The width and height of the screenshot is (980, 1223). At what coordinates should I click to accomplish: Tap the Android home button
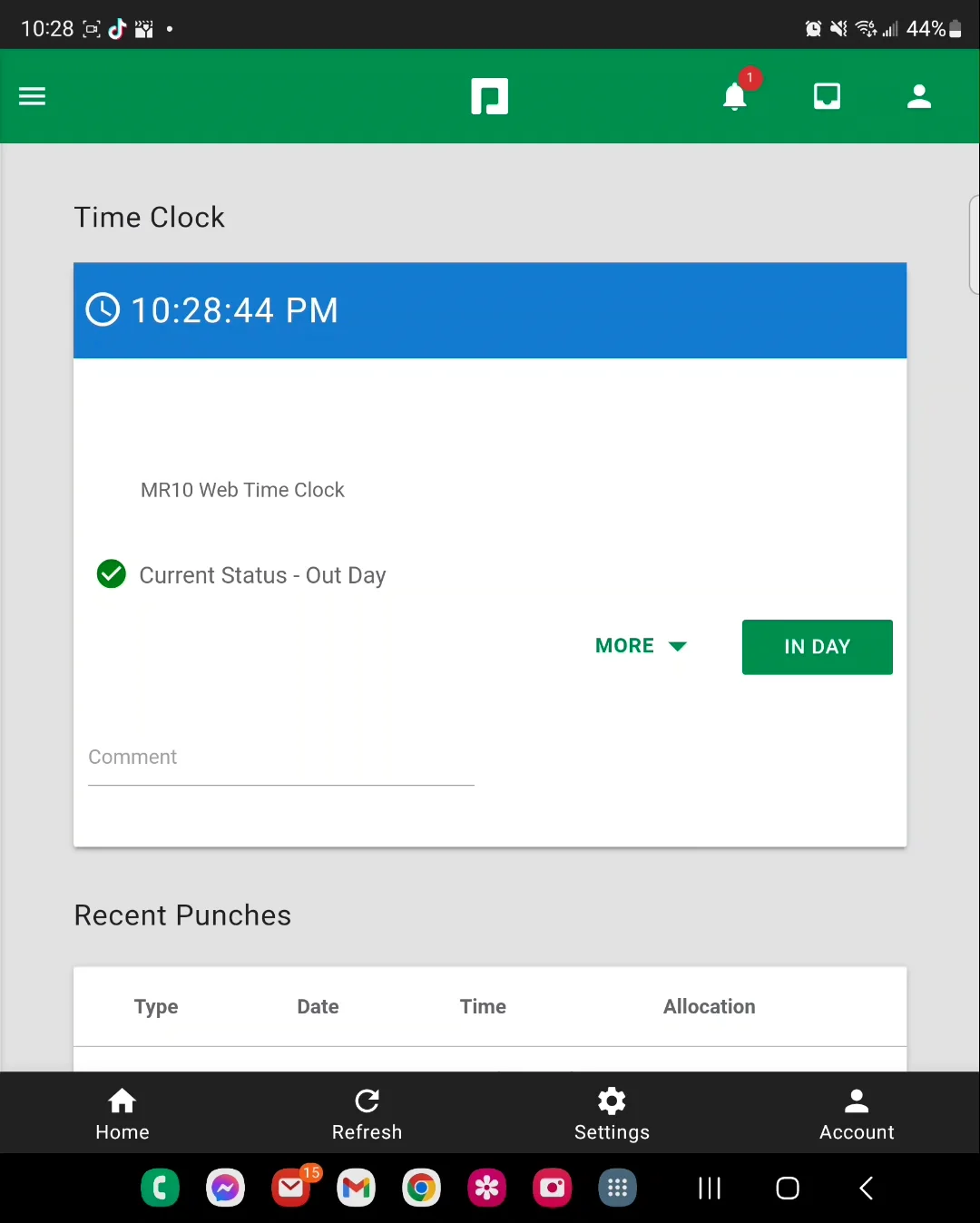(x=788, y=1188)
